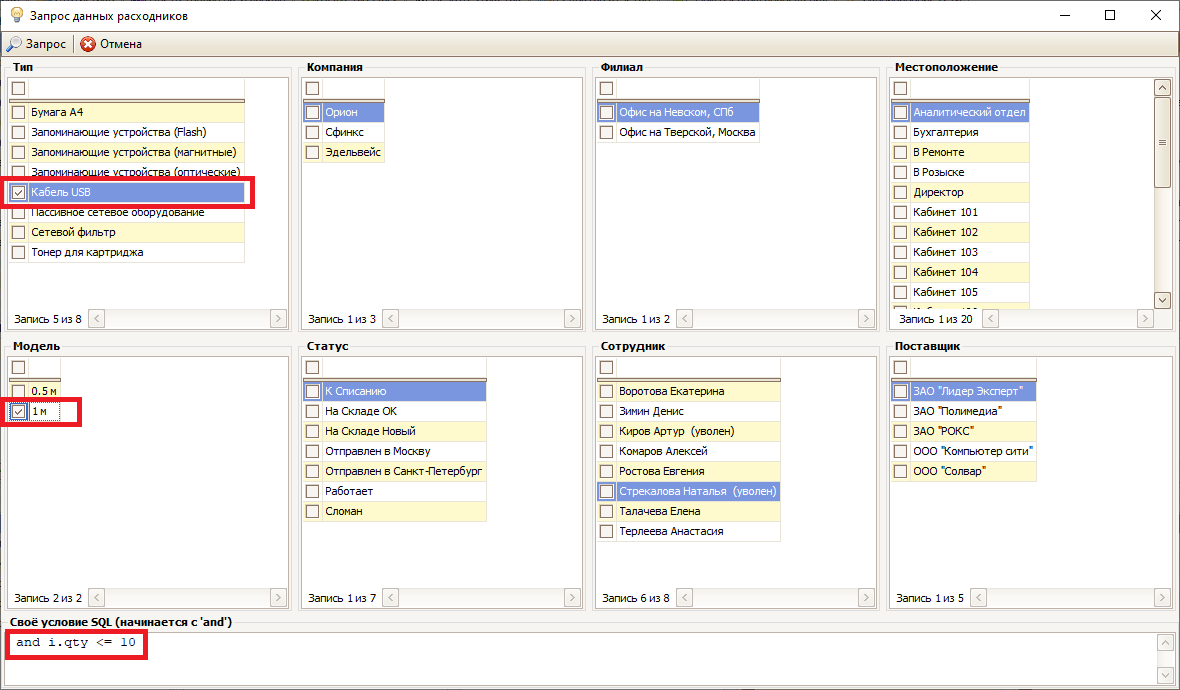Viewport: 1180px width, 690px height.
Task: Check the Бумага A4 checkbox
Action: point(19,112)
